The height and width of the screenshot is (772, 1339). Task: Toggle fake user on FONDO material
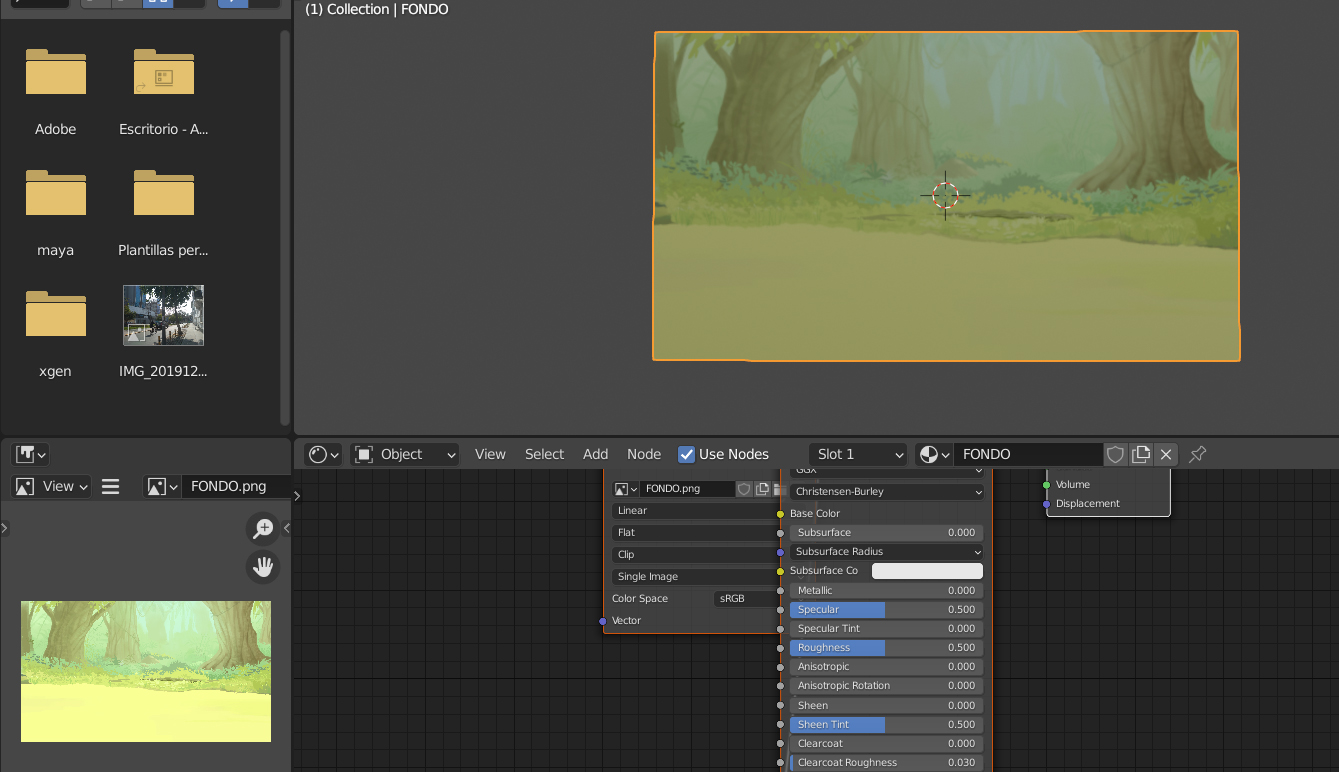tap(1116, 455)
